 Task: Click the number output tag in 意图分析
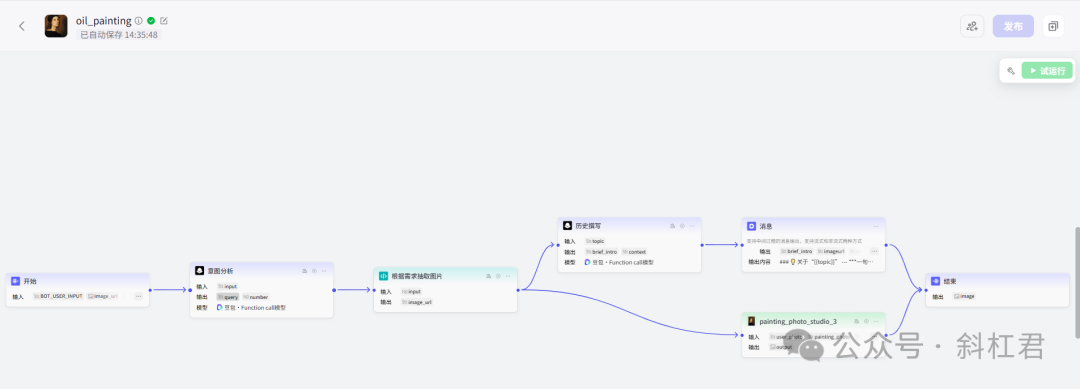(255, 297)
